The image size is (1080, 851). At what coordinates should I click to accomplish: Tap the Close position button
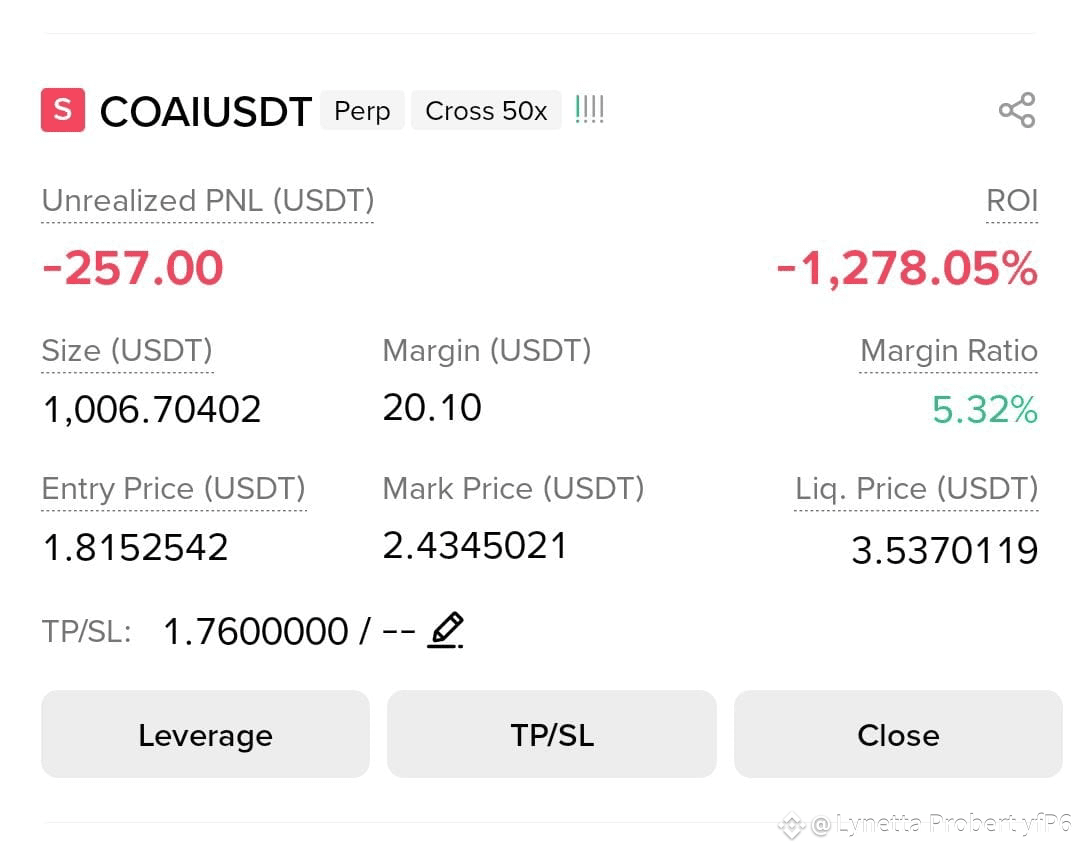point(898,735)
